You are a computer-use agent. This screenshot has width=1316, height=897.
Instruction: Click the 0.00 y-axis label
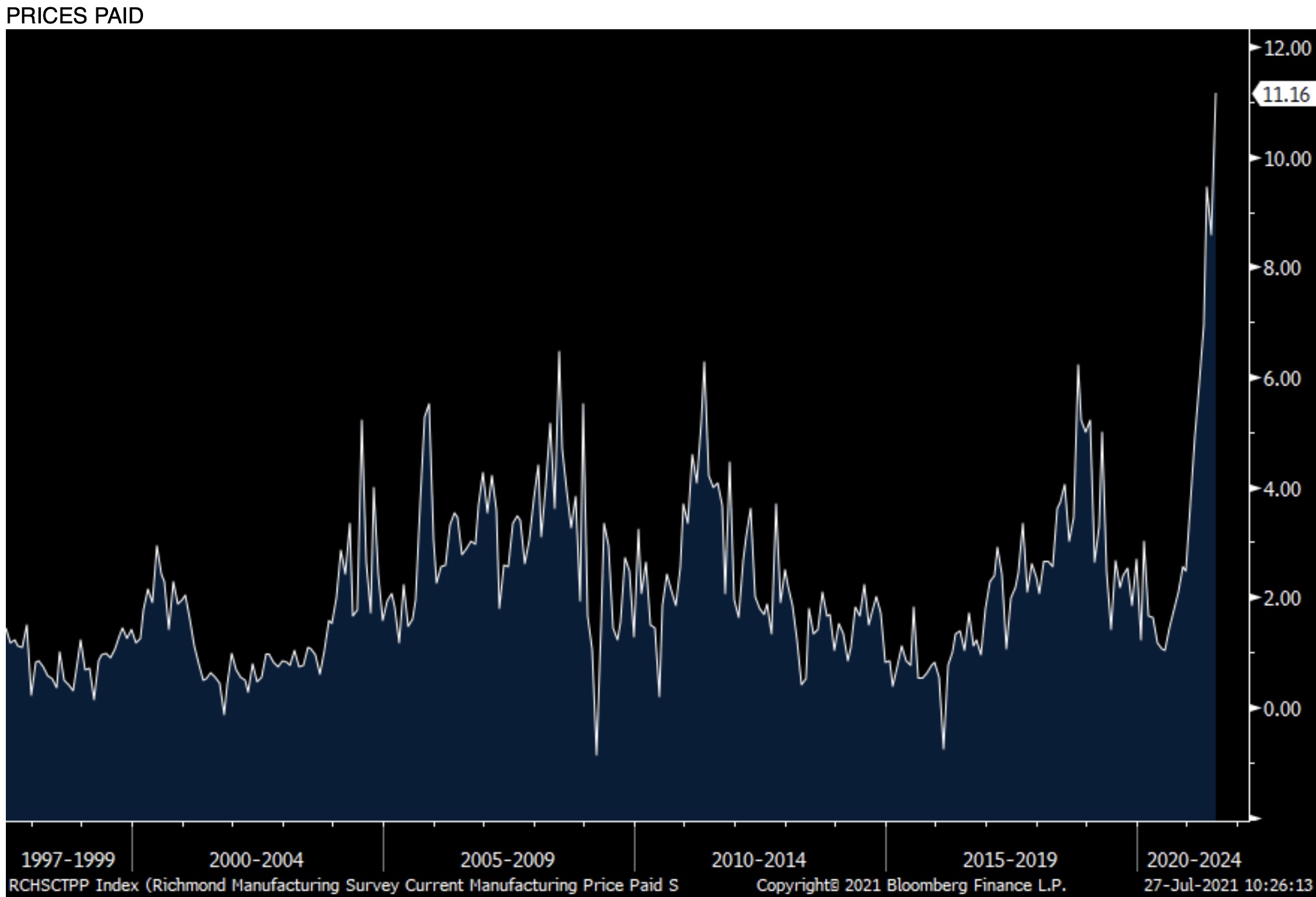(1282, 708)
